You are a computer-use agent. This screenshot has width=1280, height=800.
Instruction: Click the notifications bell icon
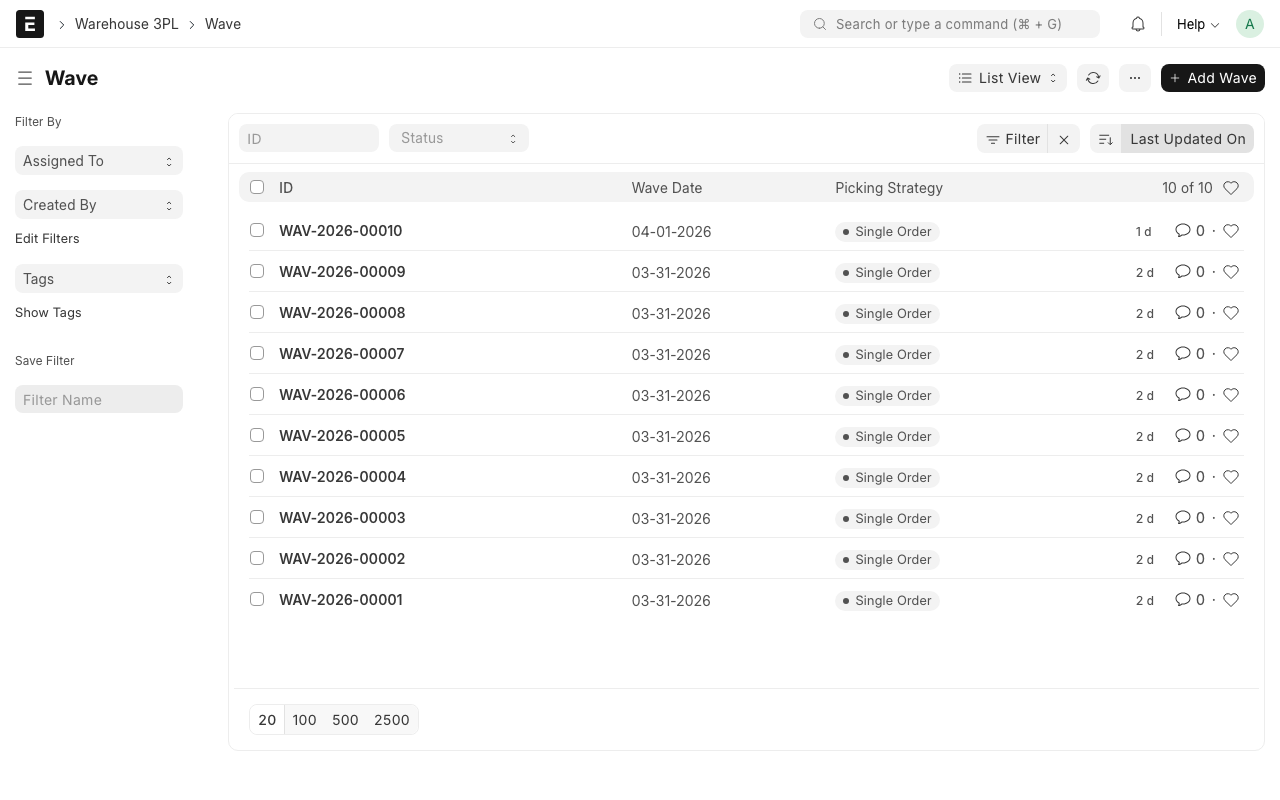click(1138, 24)
